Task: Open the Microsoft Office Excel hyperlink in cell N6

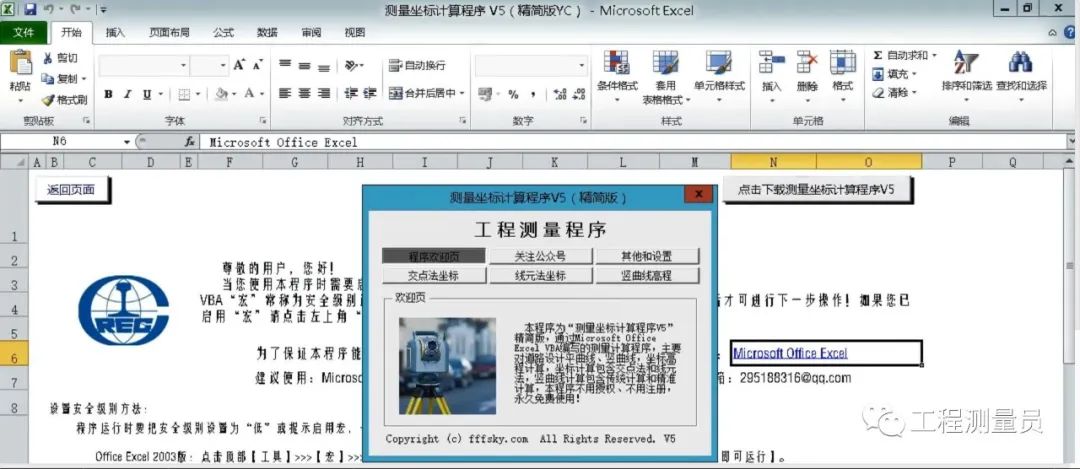Action: (790, 353)
